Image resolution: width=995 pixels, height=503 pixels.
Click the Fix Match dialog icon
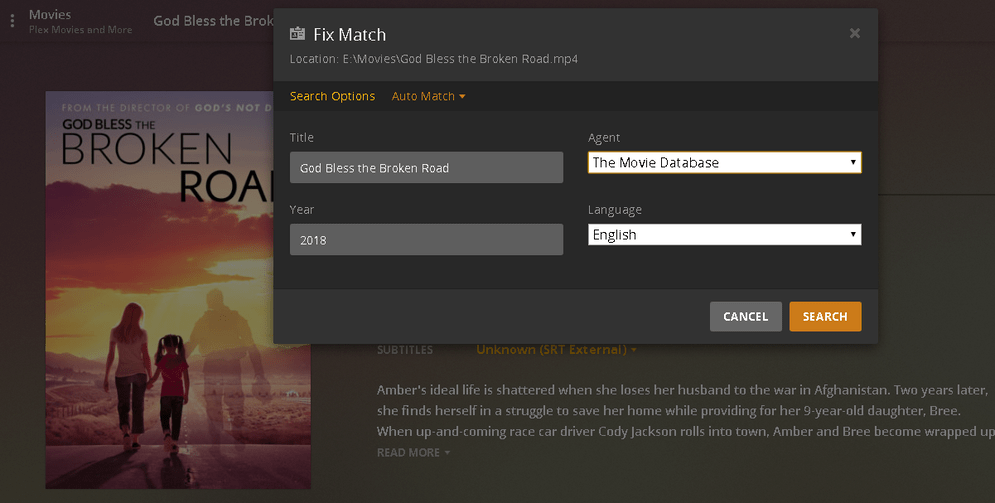[x=297, y=34]
